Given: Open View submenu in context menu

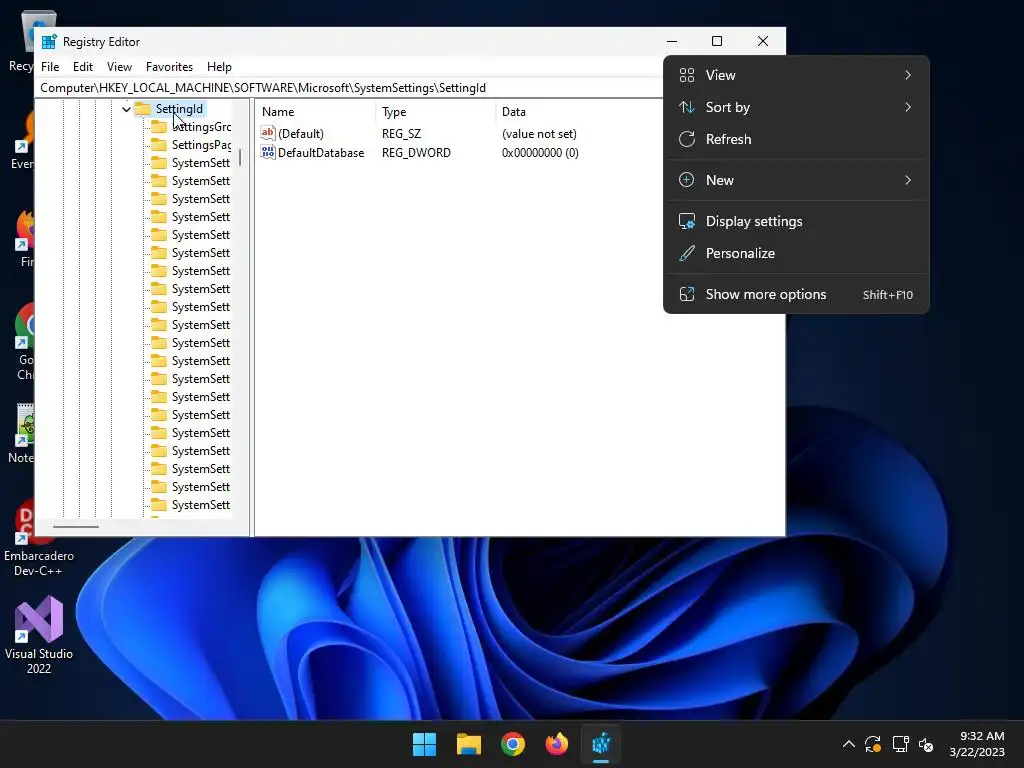Looking at the screenshot, I should (796, 75).
